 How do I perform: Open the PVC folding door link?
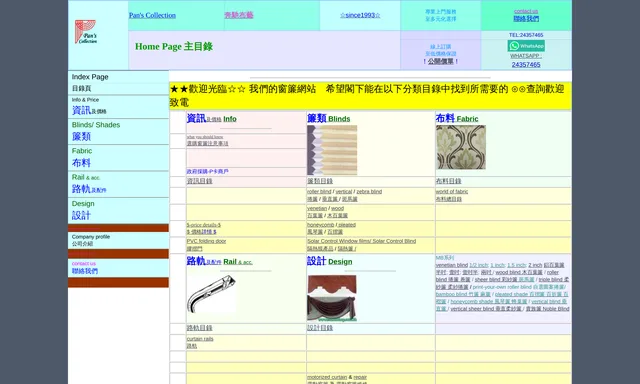[x=206, y=241]
